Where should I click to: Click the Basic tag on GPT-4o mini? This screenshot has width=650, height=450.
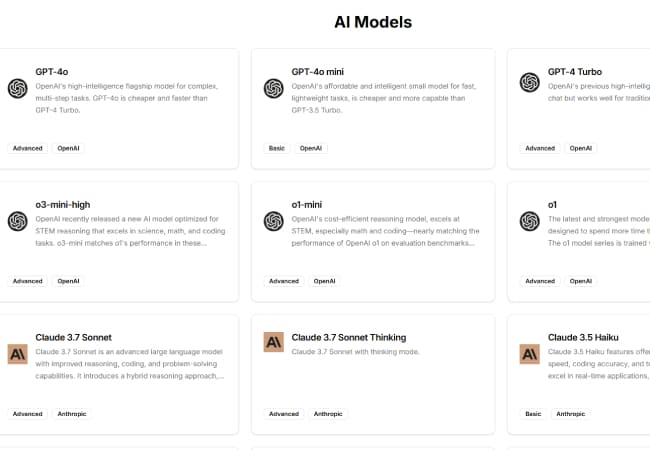coord(277,148)
